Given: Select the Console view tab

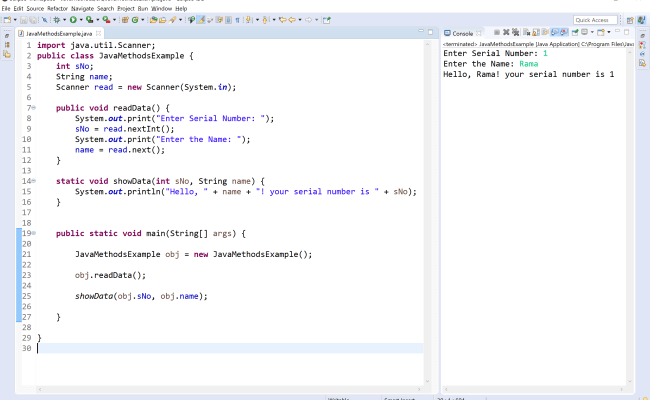Looking at the screenshot, I should (462, 34).
